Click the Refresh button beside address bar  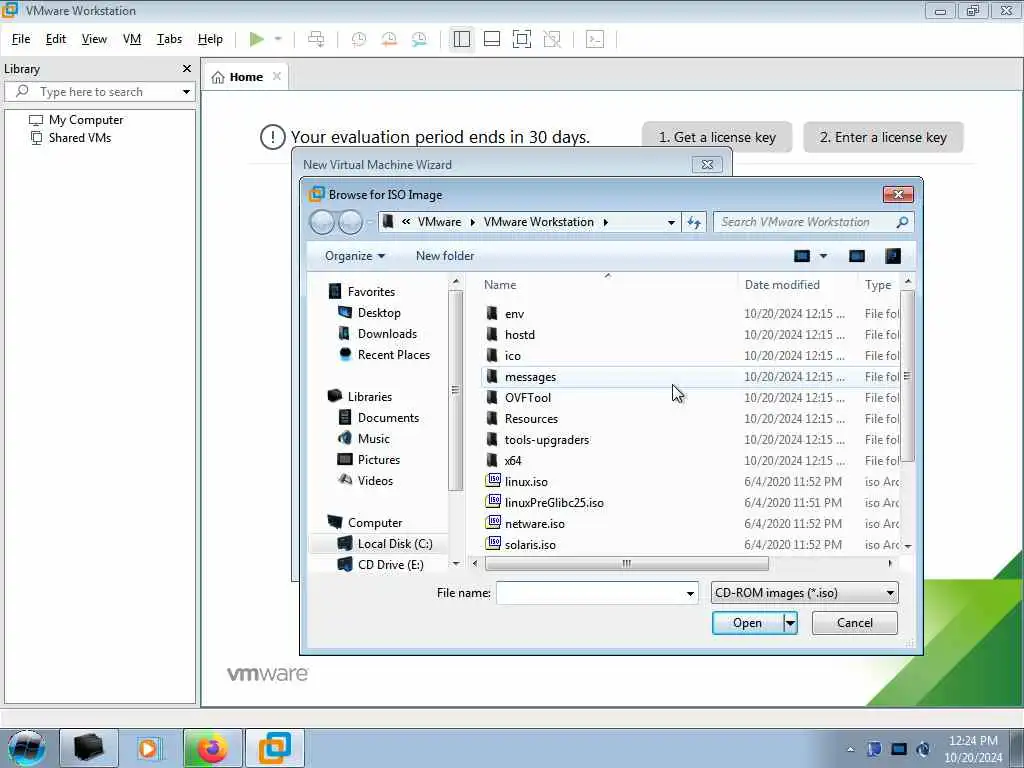coord(694,223)
